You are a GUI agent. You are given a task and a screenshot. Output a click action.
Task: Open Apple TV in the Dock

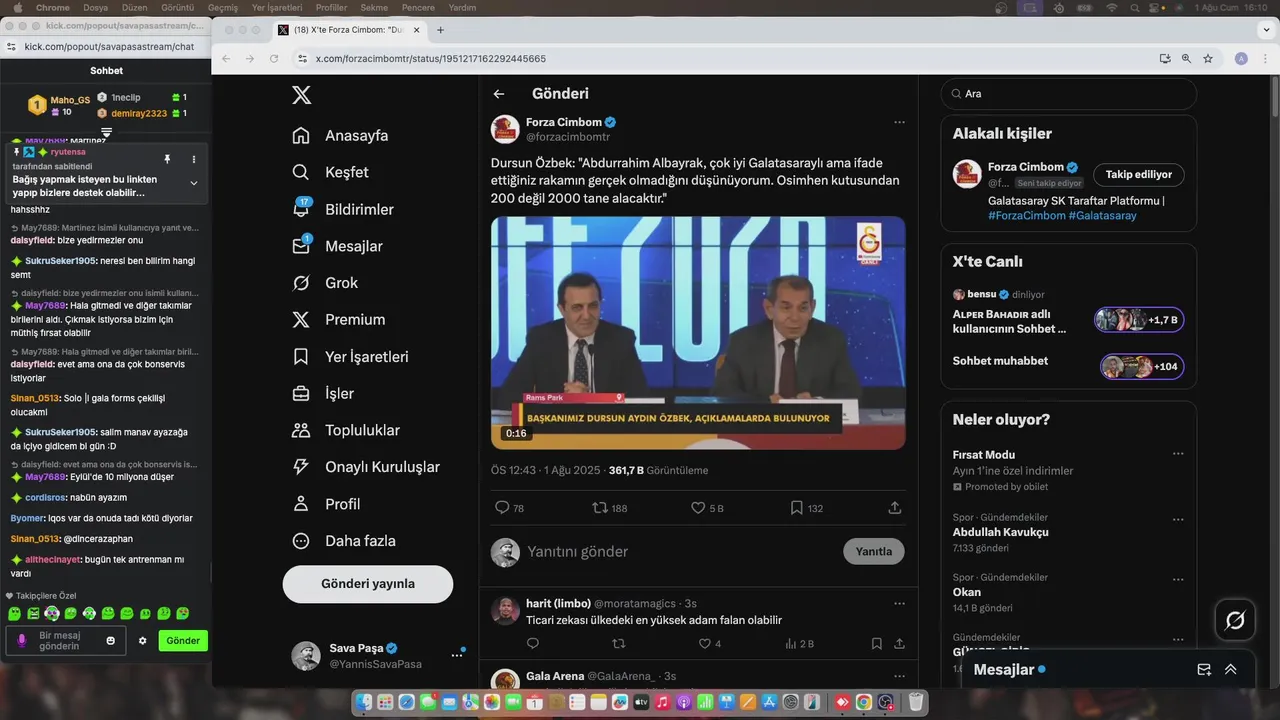(641, 703)
